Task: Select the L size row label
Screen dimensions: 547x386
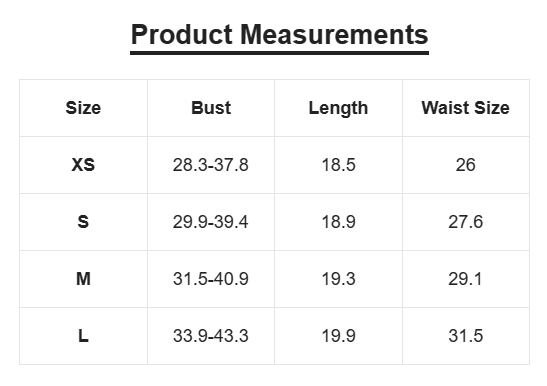Action: 83,336
